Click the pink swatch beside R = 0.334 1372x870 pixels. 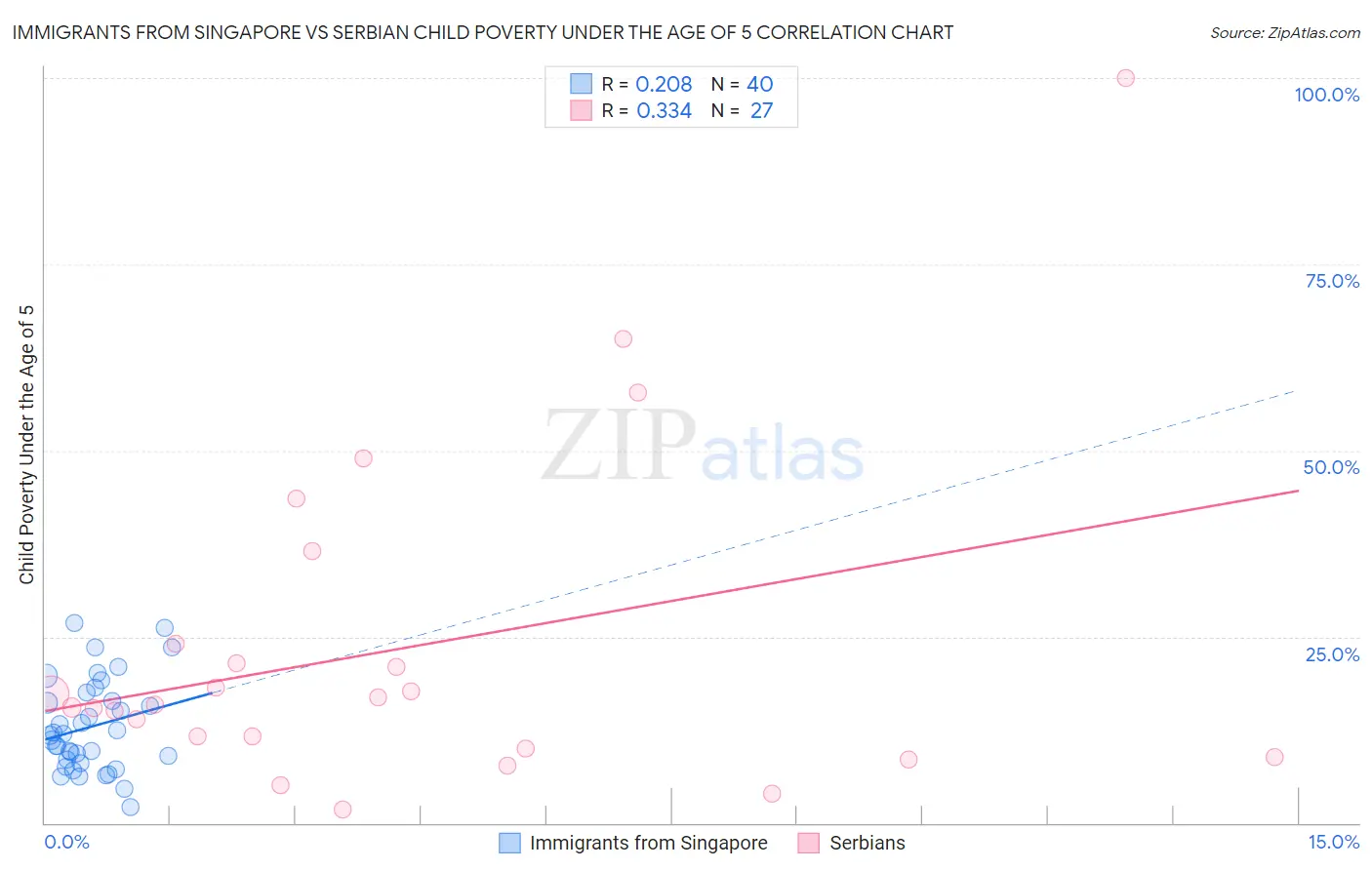coord(582,110)
